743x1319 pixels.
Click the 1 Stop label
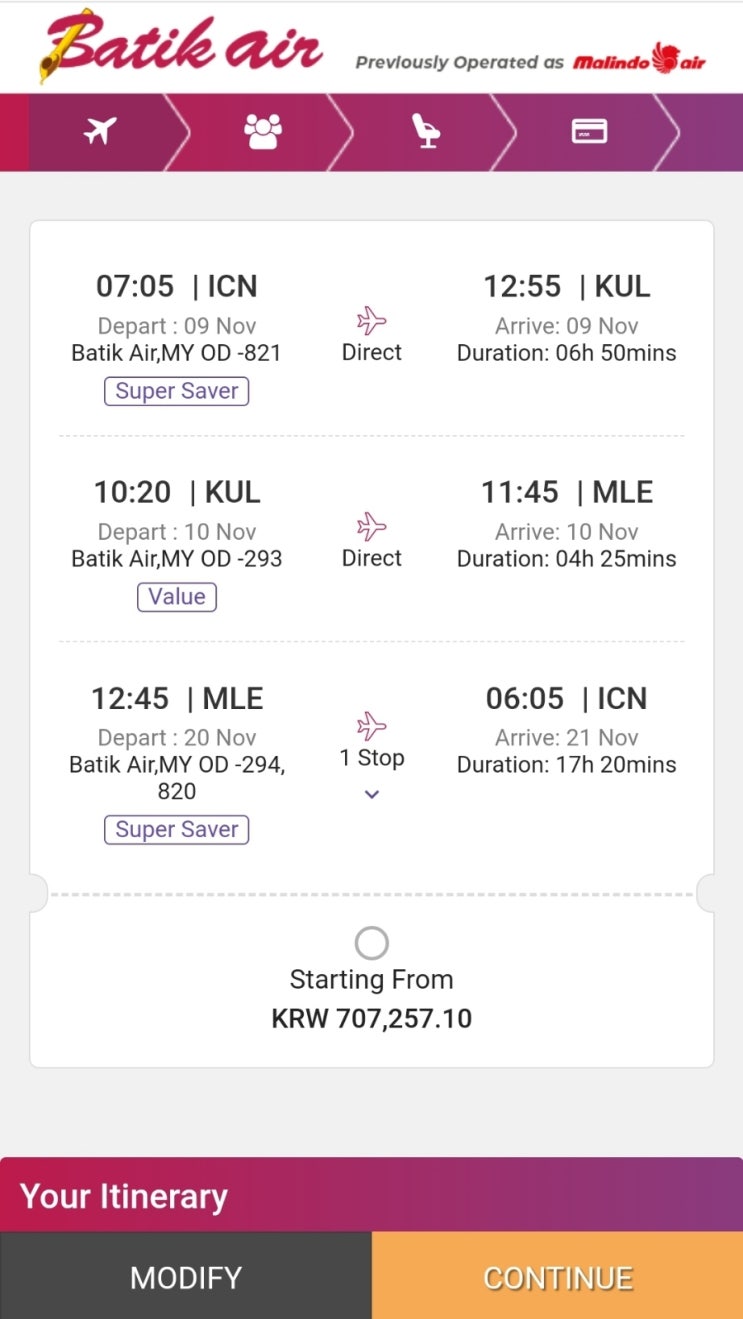pyautogui.click(x=372, y=758)
